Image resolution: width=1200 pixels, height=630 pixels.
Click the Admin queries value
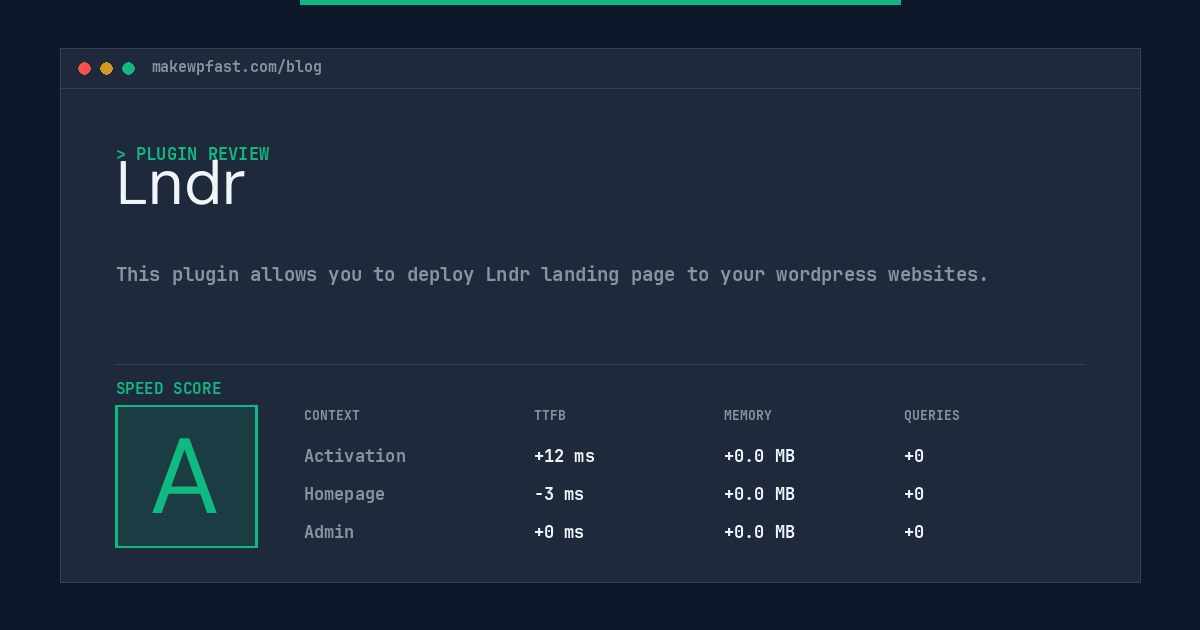coord(914,532)
